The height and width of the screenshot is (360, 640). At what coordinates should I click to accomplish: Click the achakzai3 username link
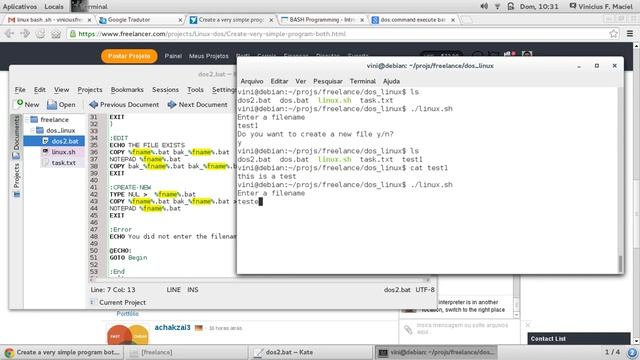pyautogui.click(x=172, y=327)
